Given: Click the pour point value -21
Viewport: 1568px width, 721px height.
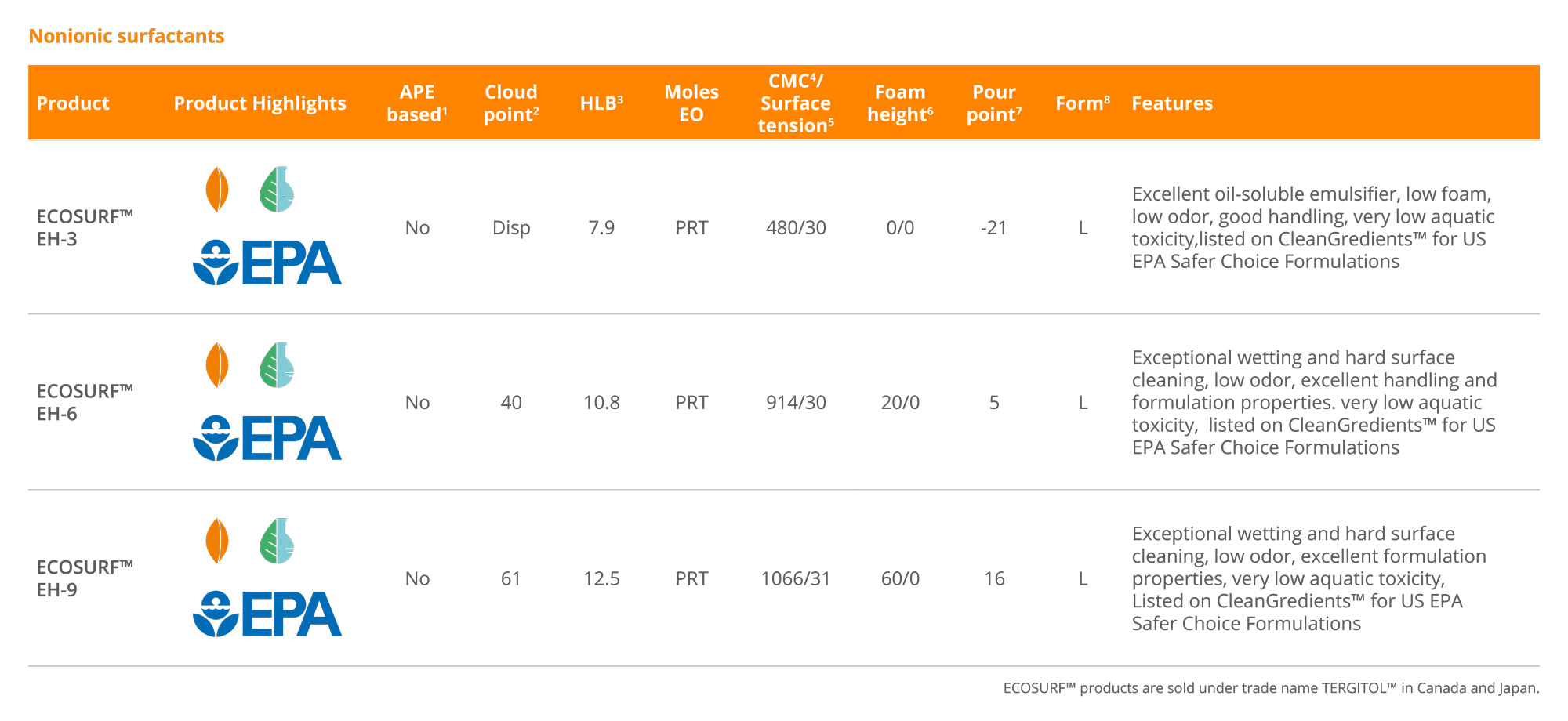Looking at the screenshot, I should 994,228.
